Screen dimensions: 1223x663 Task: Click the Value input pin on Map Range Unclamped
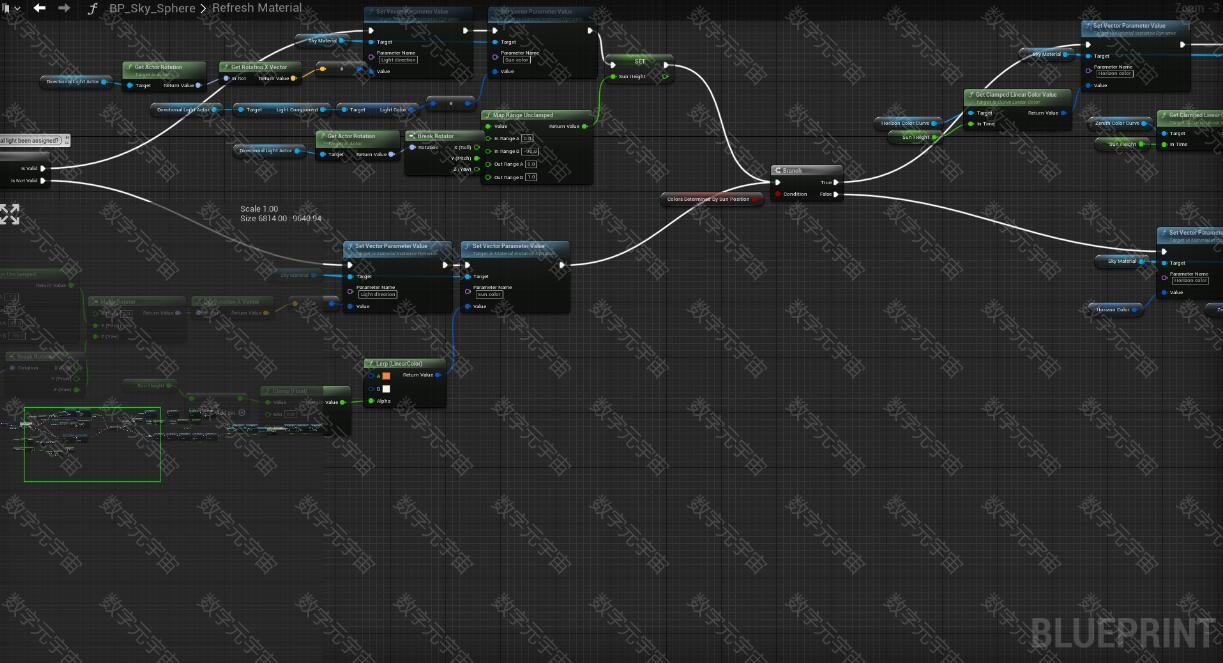pos(488,126)
